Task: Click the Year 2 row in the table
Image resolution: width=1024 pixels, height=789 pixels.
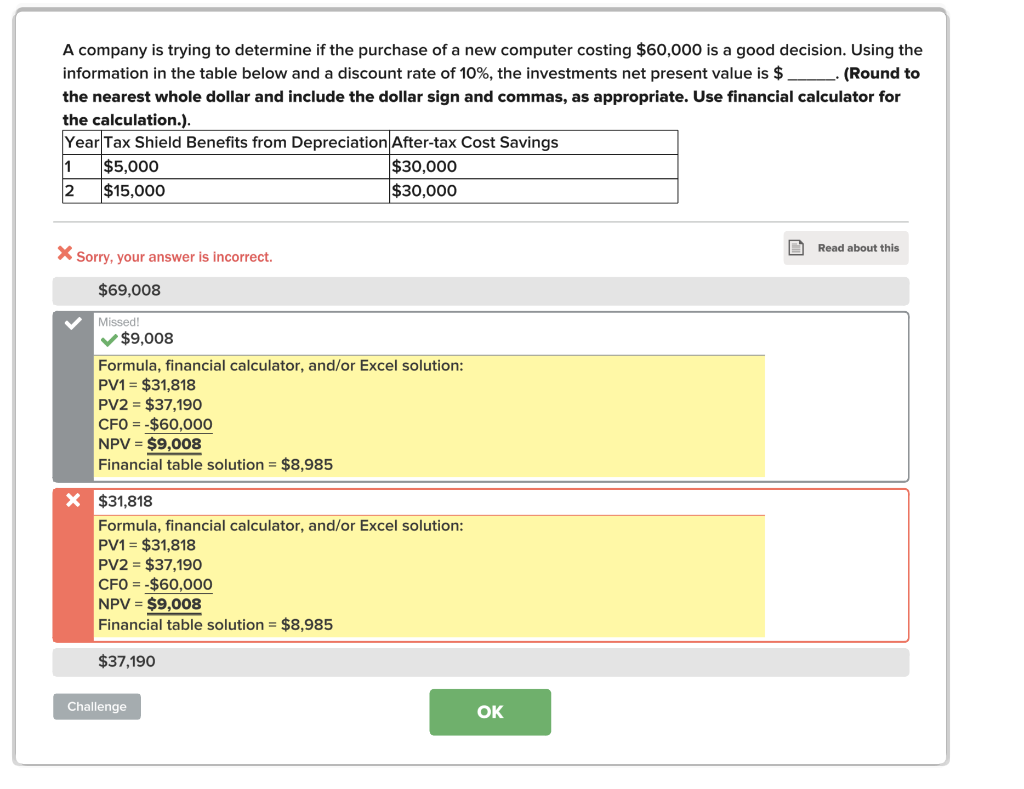Action: (300, 190)
